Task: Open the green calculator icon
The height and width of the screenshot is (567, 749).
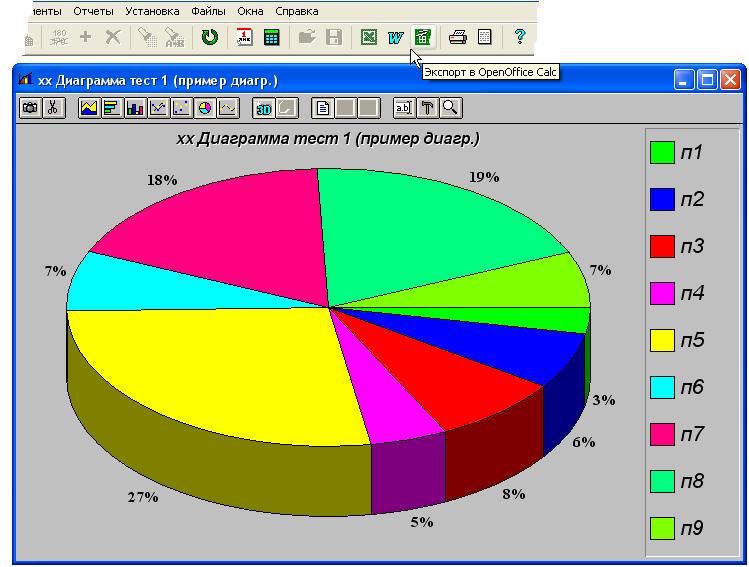Action: click(271, 37)
